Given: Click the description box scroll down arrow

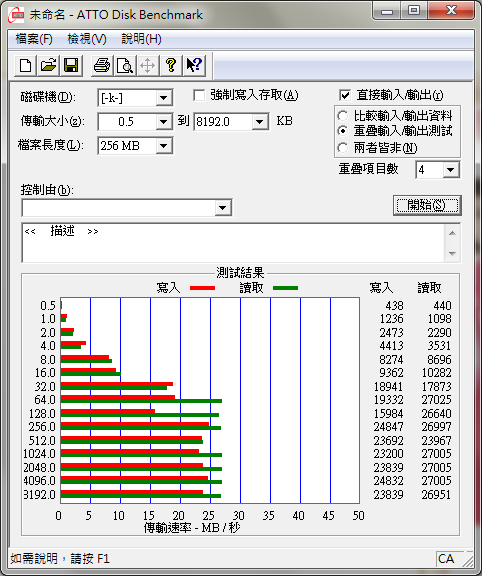Looking at the screenshot, I should click(452, 253).
